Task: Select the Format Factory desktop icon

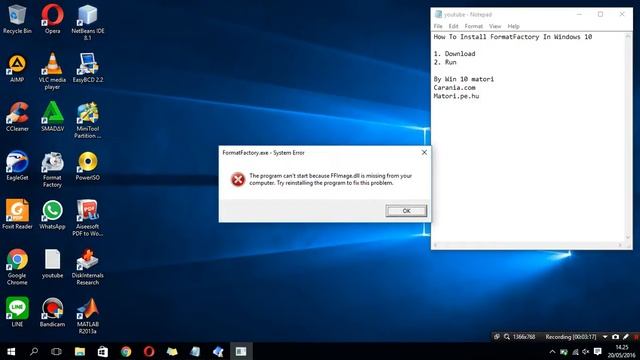Action: tap(52, 169)
